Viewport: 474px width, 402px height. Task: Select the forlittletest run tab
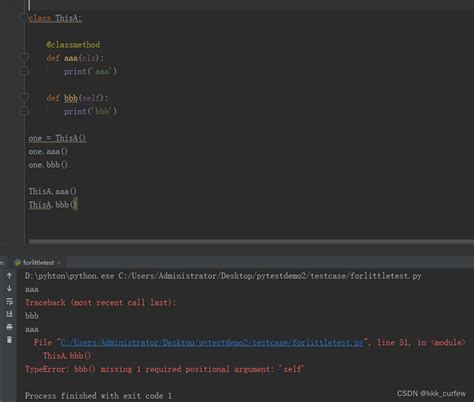38,263
